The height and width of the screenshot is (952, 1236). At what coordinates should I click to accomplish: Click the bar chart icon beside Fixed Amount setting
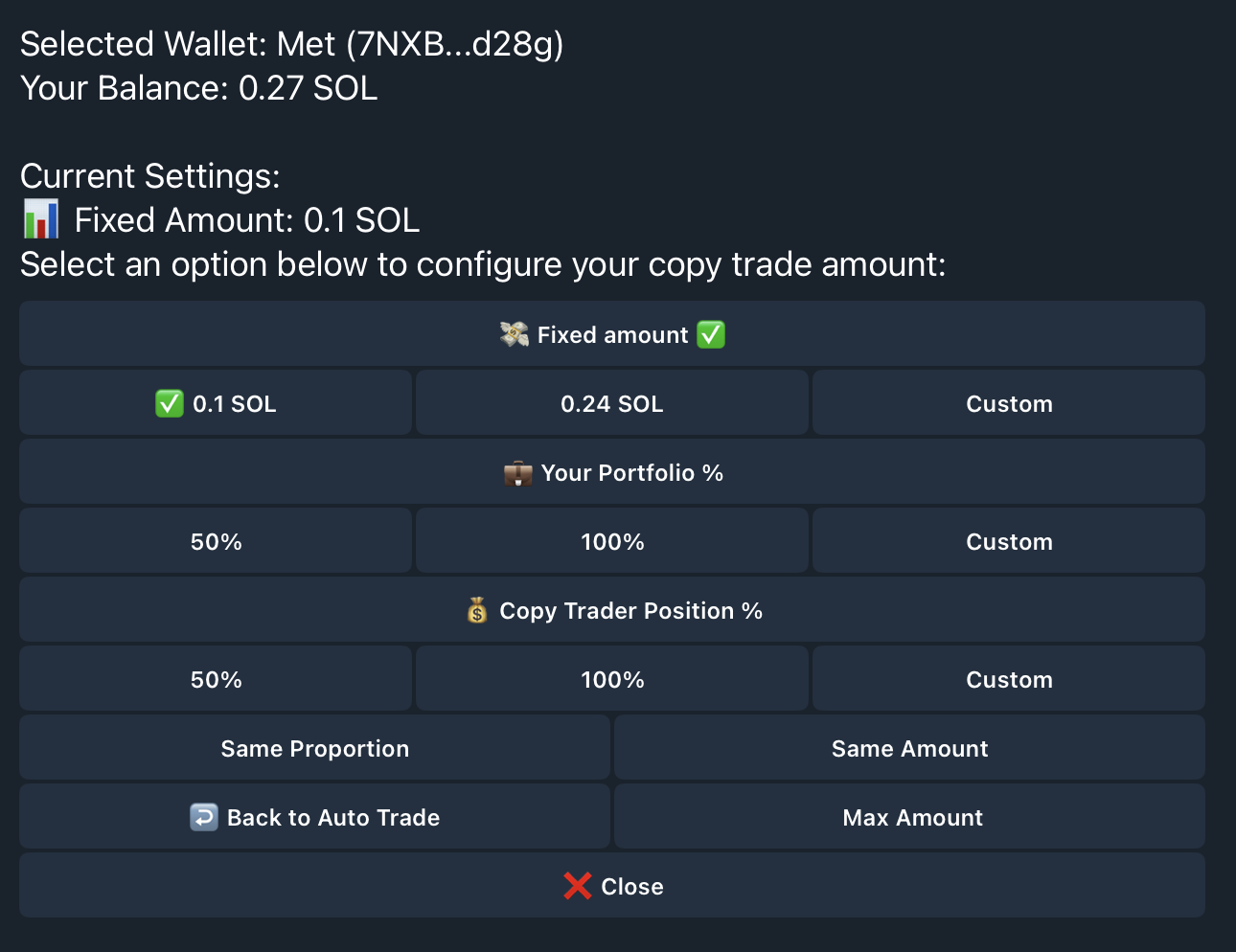tap(40, 218)
